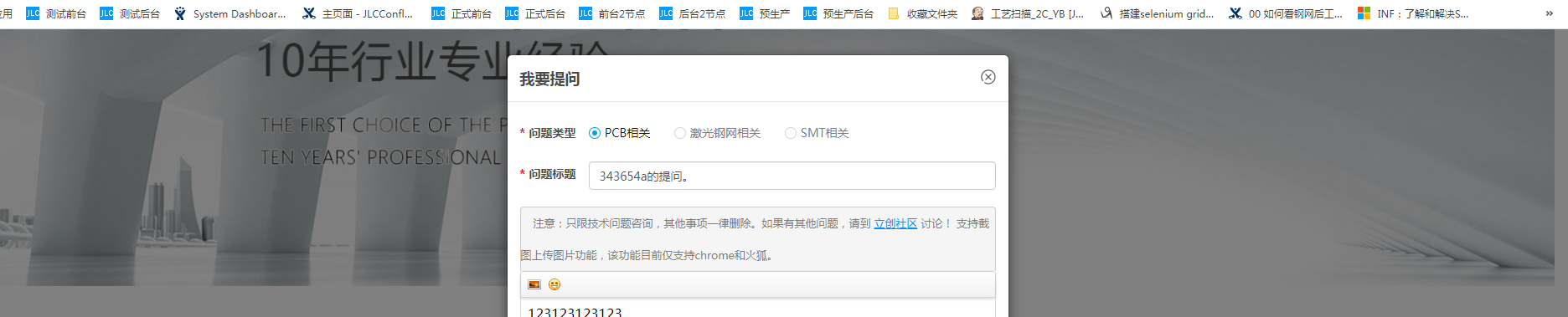The image size is (1568, 317).
Task: Show more bookmarks via overflow chevron
Action: (1550, 13)
